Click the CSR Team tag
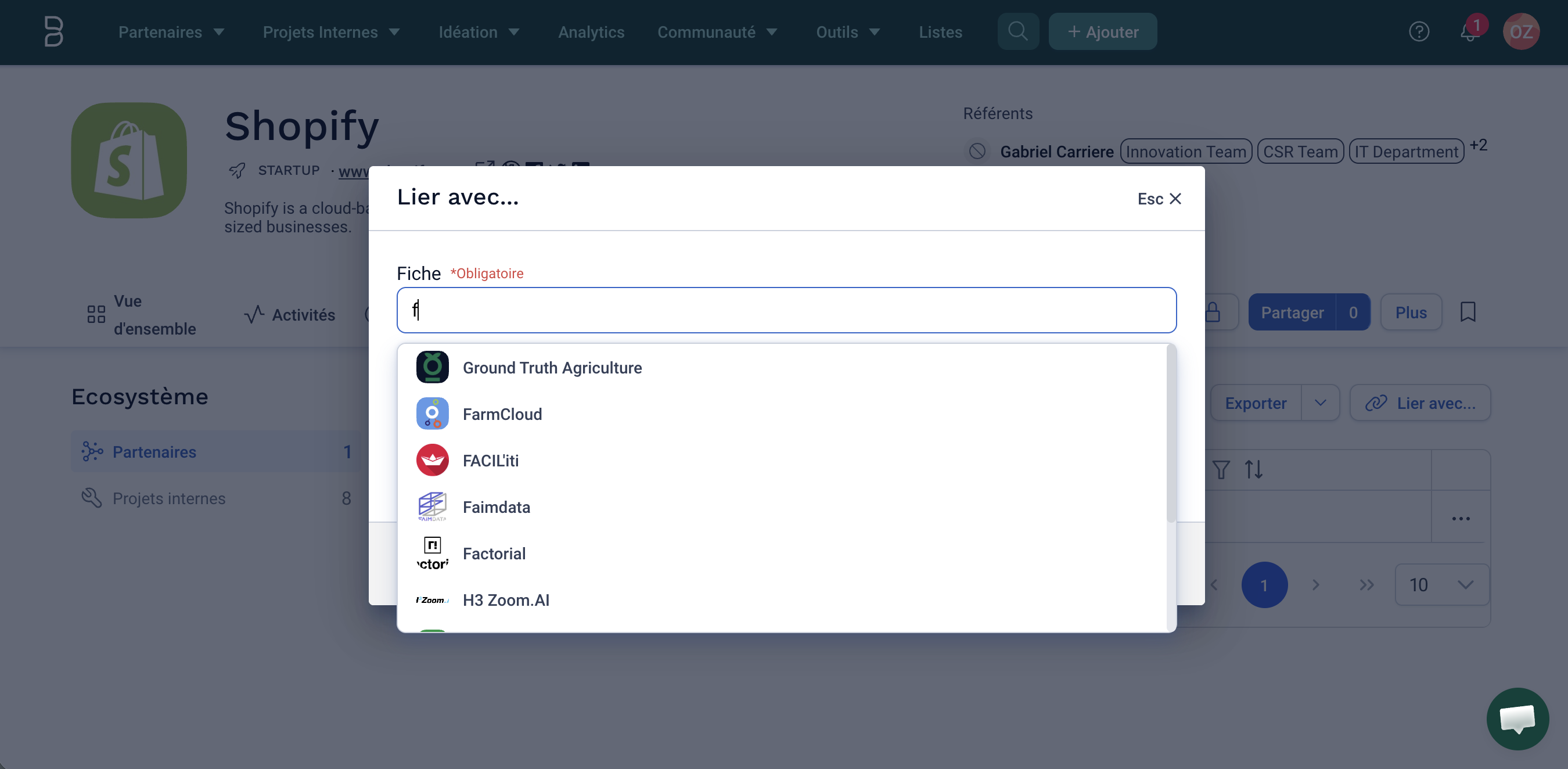1568x769 pixels. coord(1300,151)
